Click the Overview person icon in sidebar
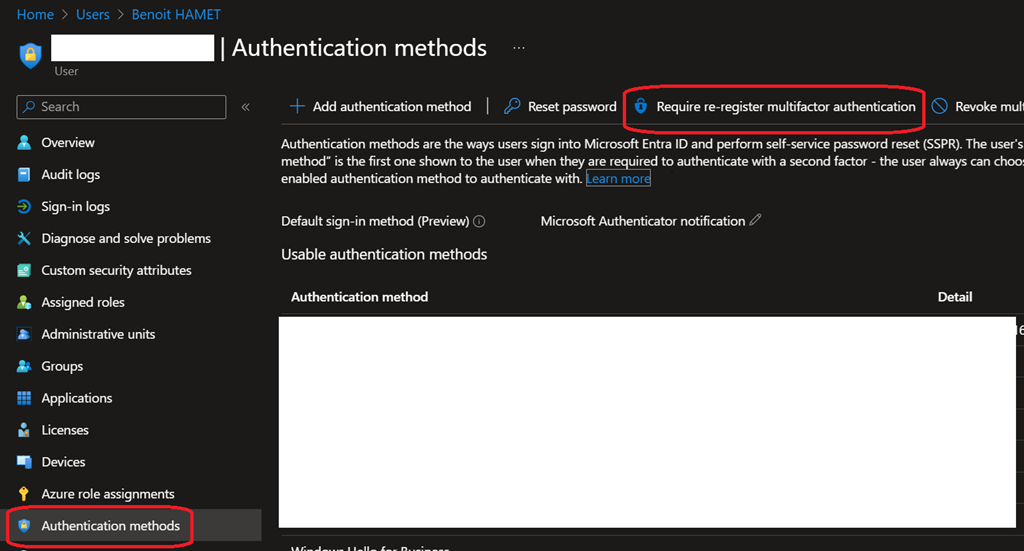 click(25, 143)
